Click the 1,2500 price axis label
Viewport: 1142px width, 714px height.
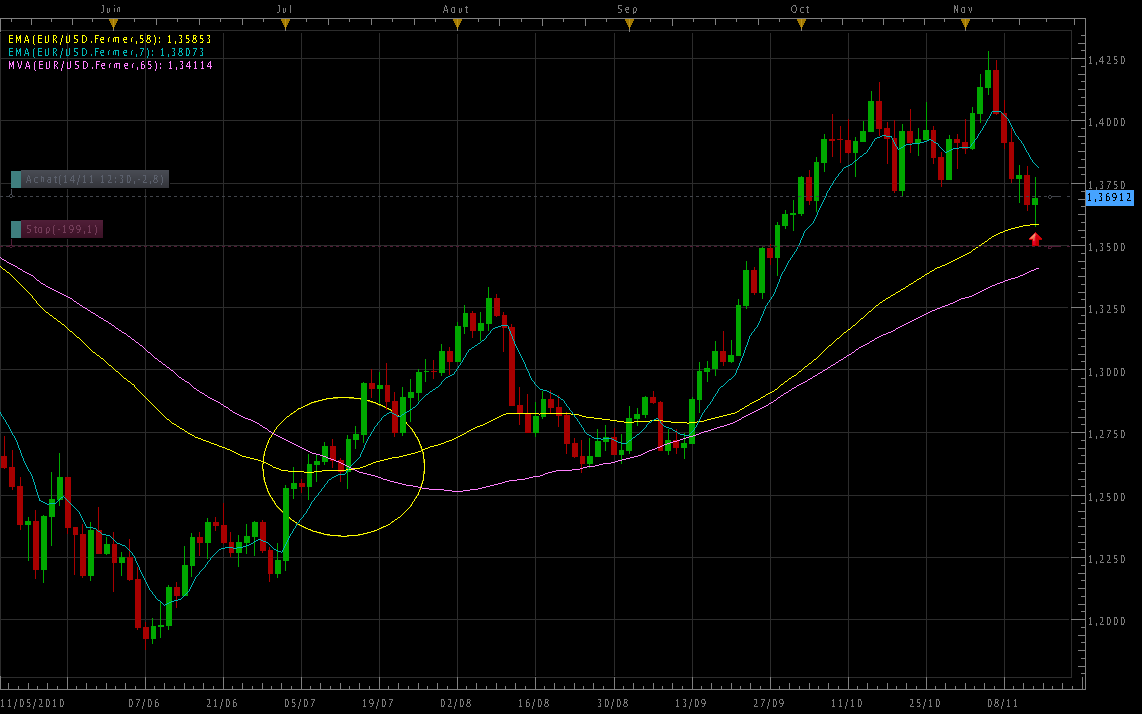[x=1107, y=498]
